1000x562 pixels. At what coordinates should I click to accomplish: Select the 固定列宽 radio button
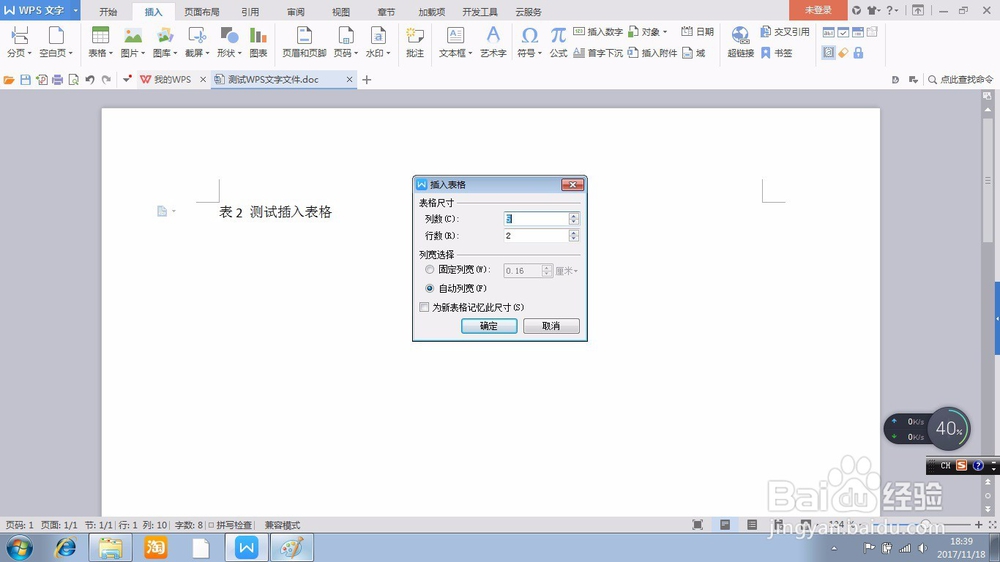pos(430,270)
